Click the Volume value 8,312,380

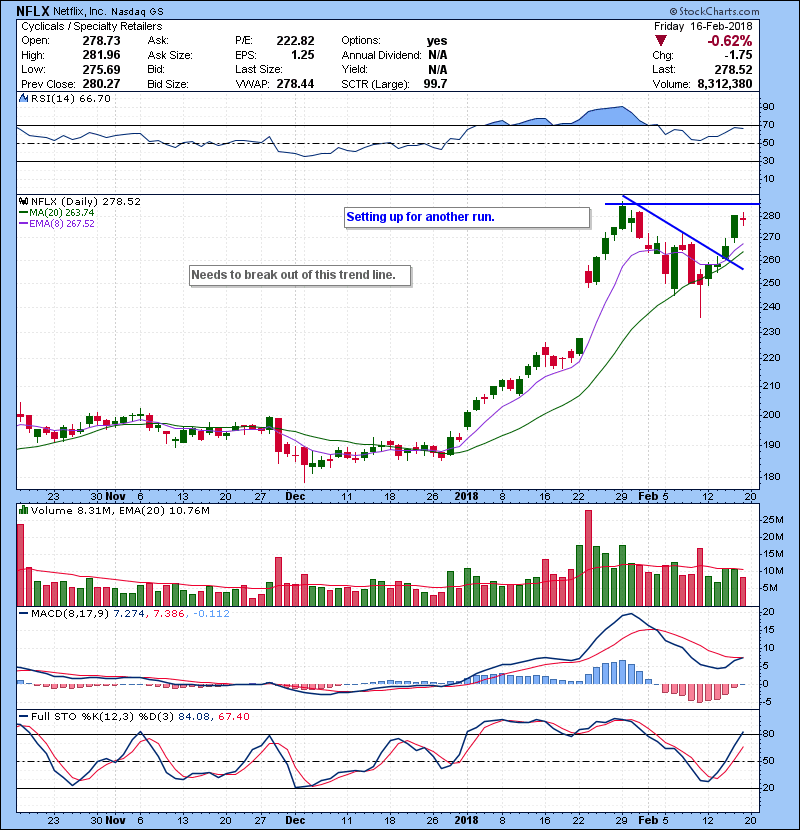724,84
